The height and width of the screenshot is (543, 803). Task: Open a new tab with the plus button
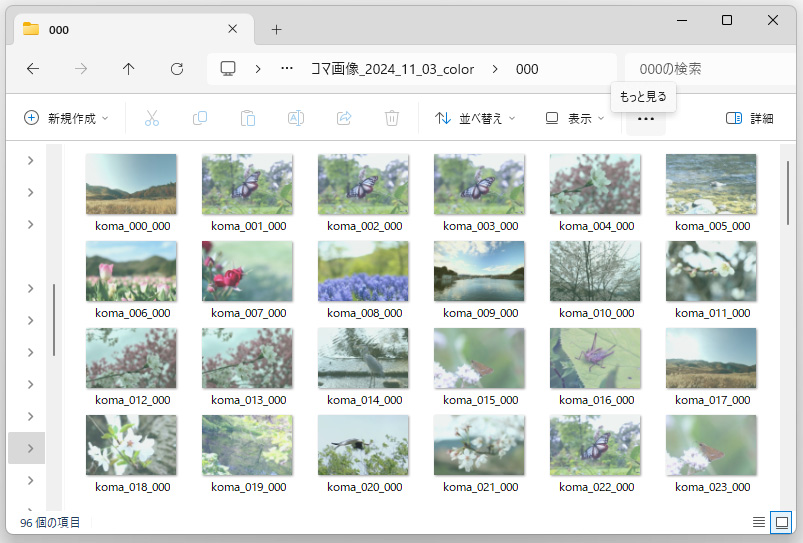[x=277, y=30]
